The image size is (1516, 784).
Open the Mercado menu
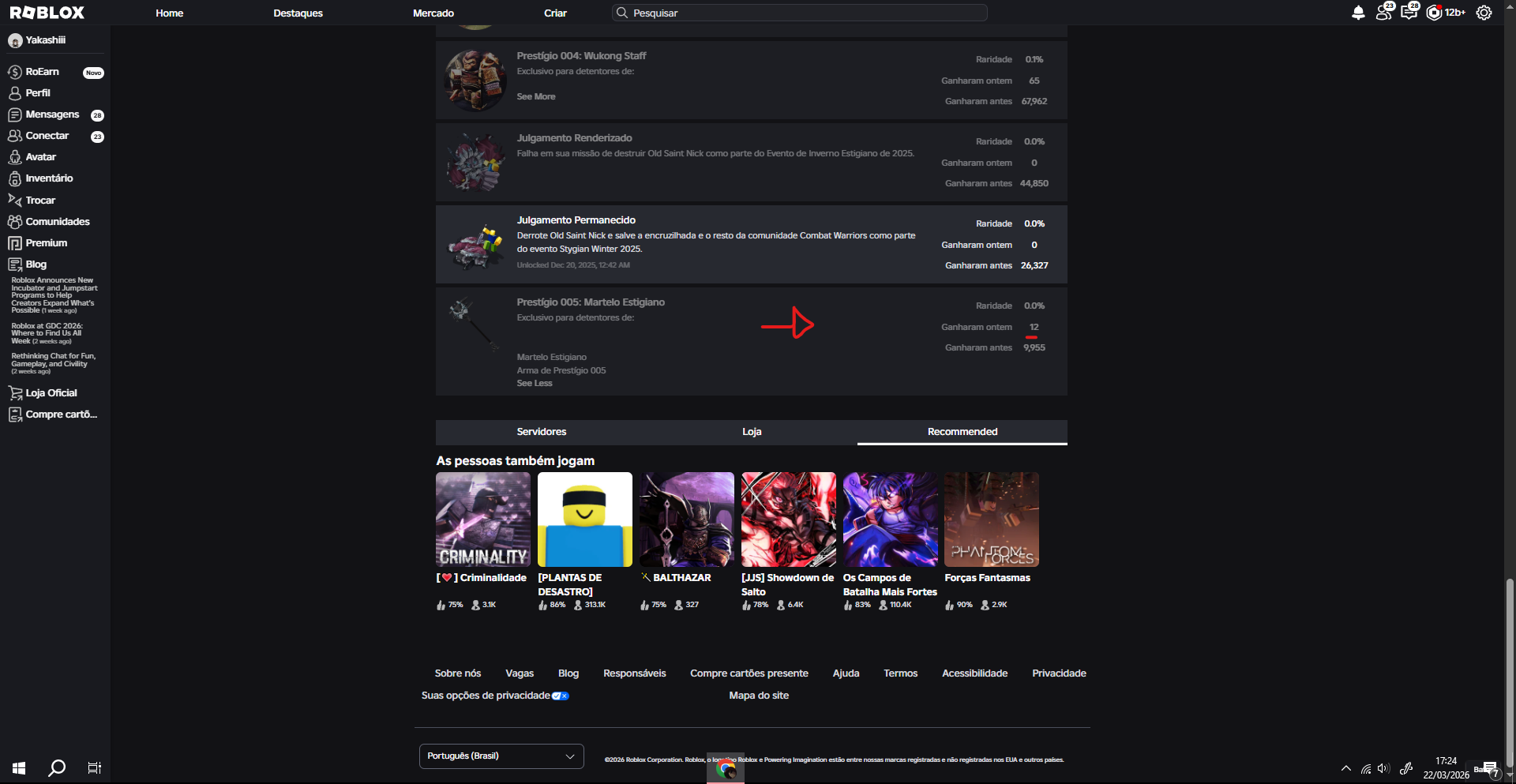[x=433, y=13]
